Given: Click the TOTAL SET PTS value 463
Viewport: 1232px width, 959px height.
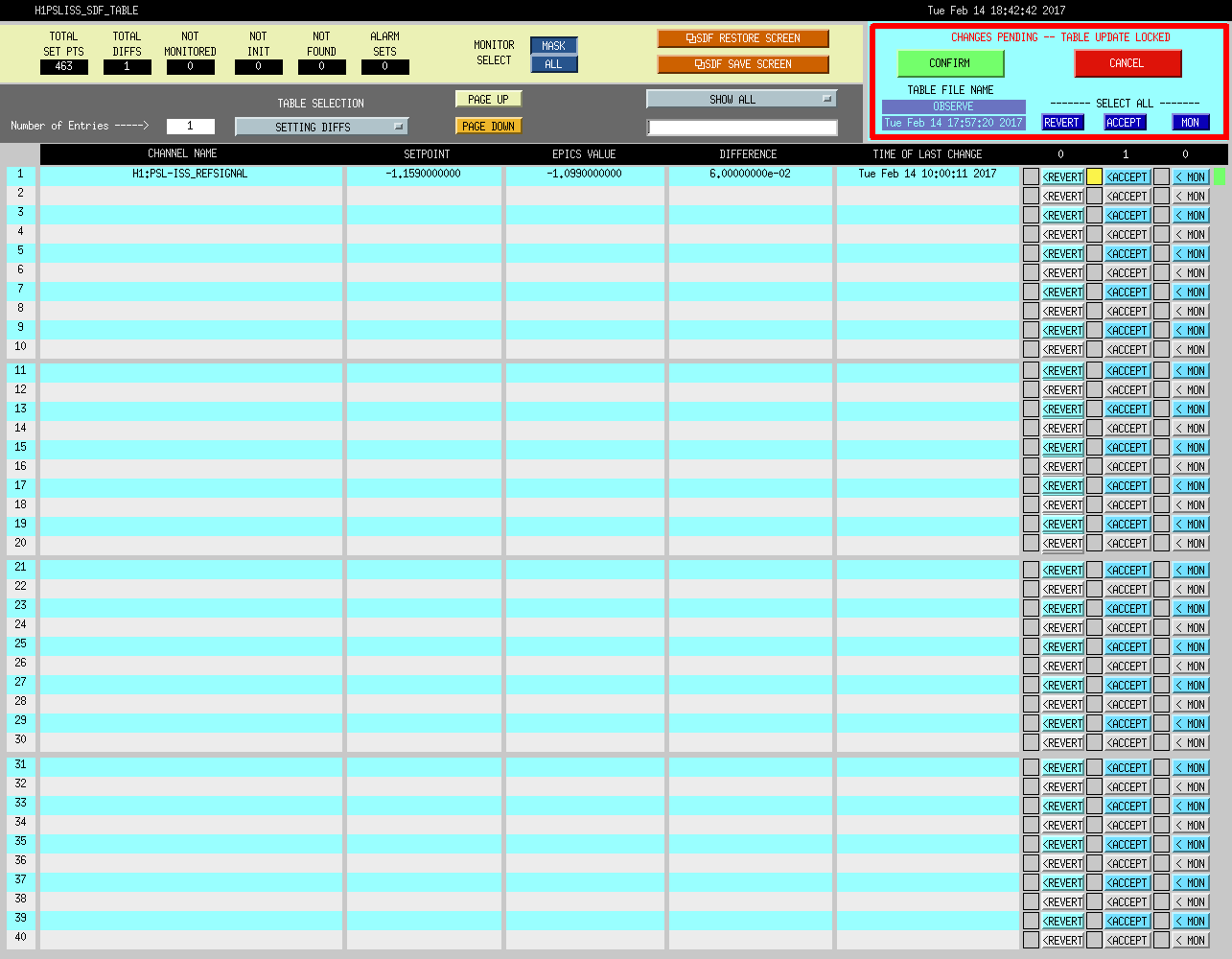Looking at the screenshot, I should [x=63, y=67].
